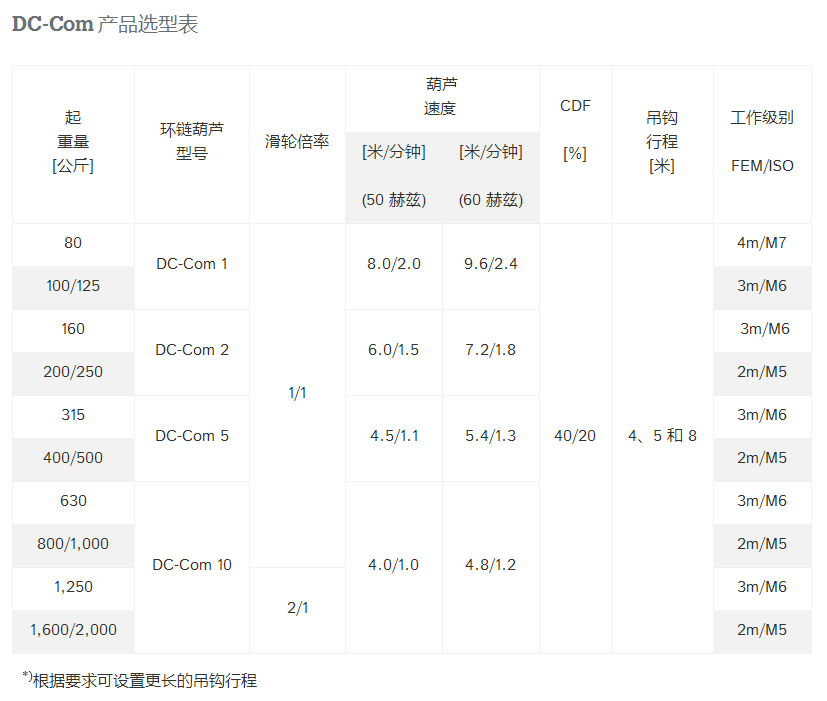The height and width of the screenshot is (701, 827).
Task: Click '3m/M6' in the 100/125 row
Action: [762, 286]
